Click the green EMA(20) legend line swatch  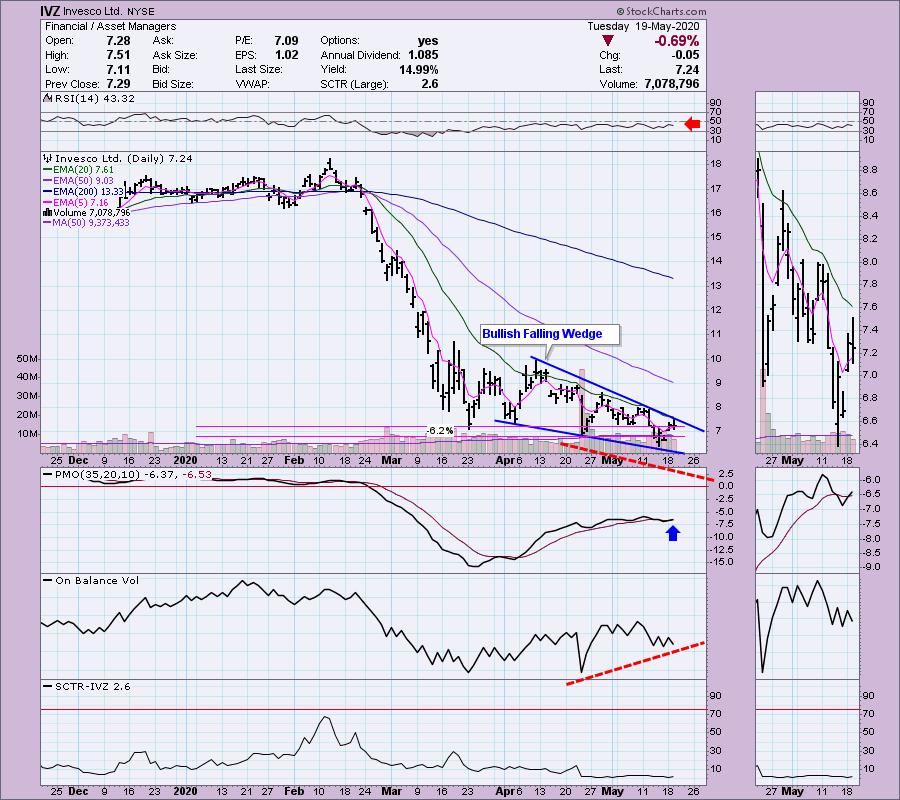pos(48,170)
